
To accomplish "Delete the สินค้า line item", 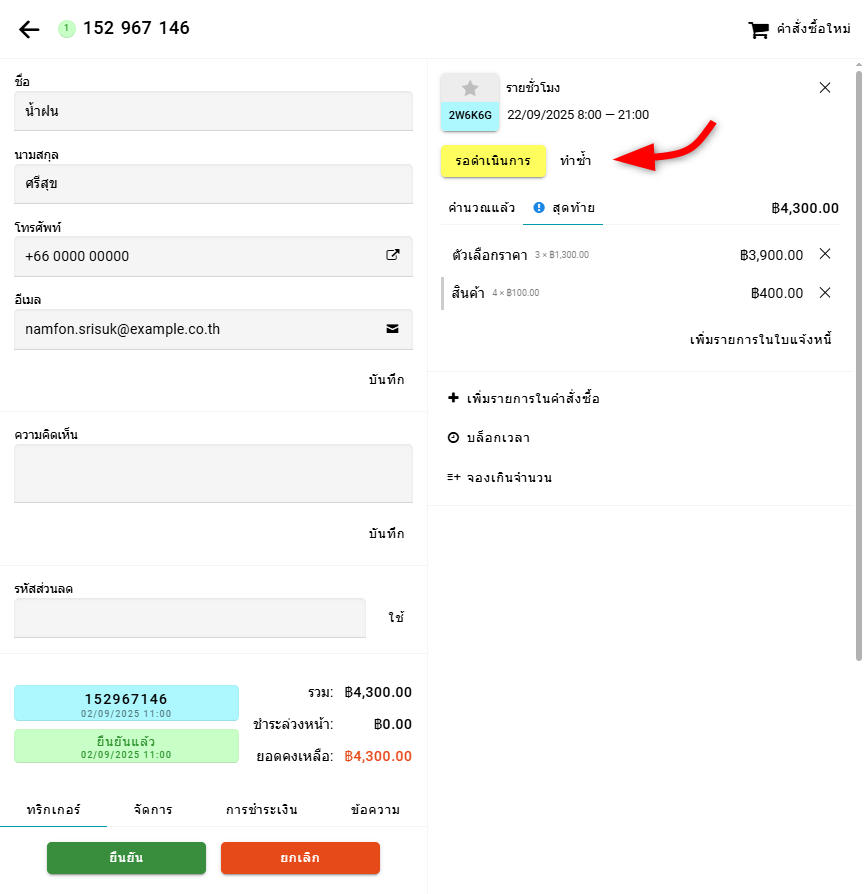I will 825,293.
